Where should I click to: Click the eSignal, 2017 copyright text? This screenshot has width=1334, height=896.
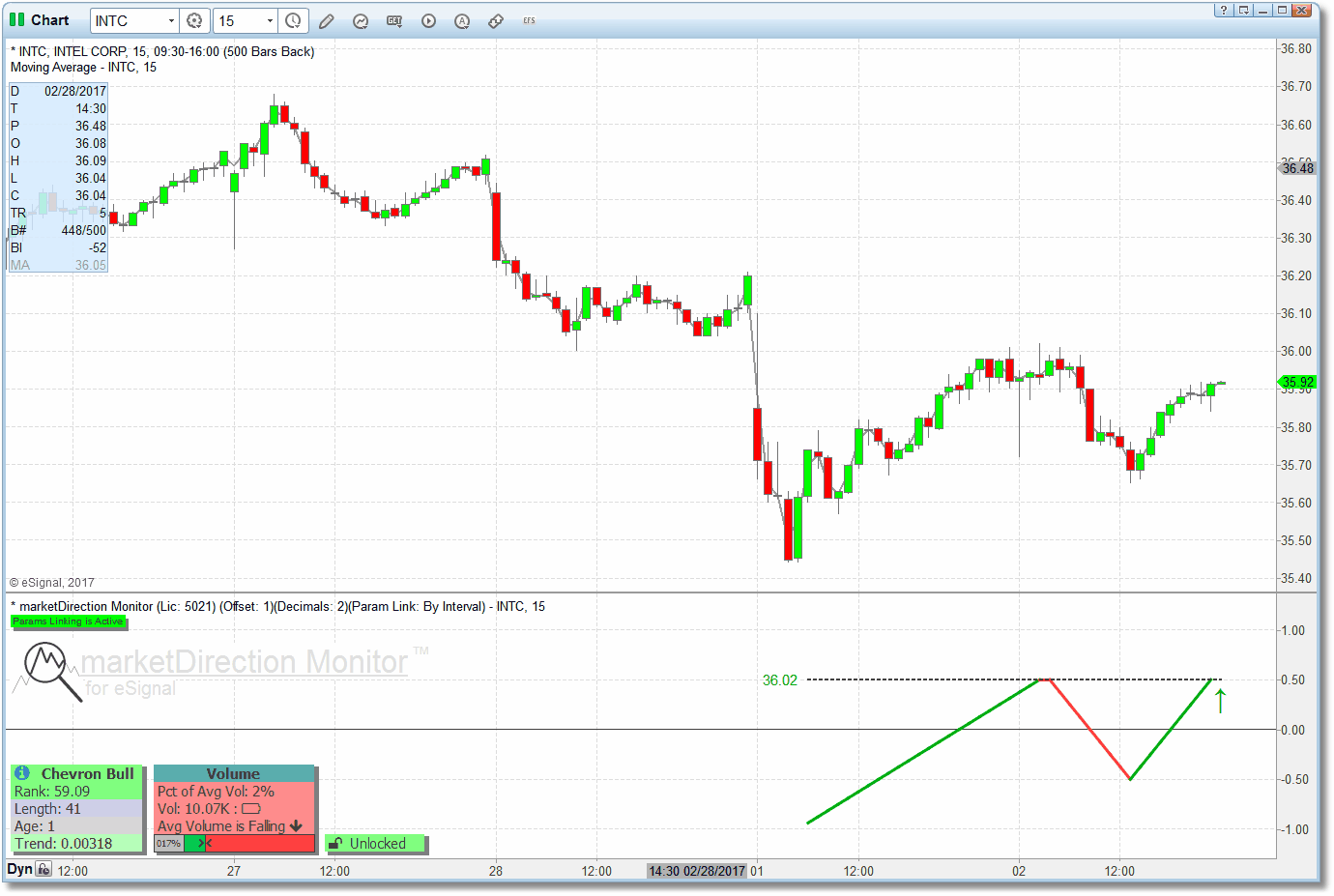(52, 582)
